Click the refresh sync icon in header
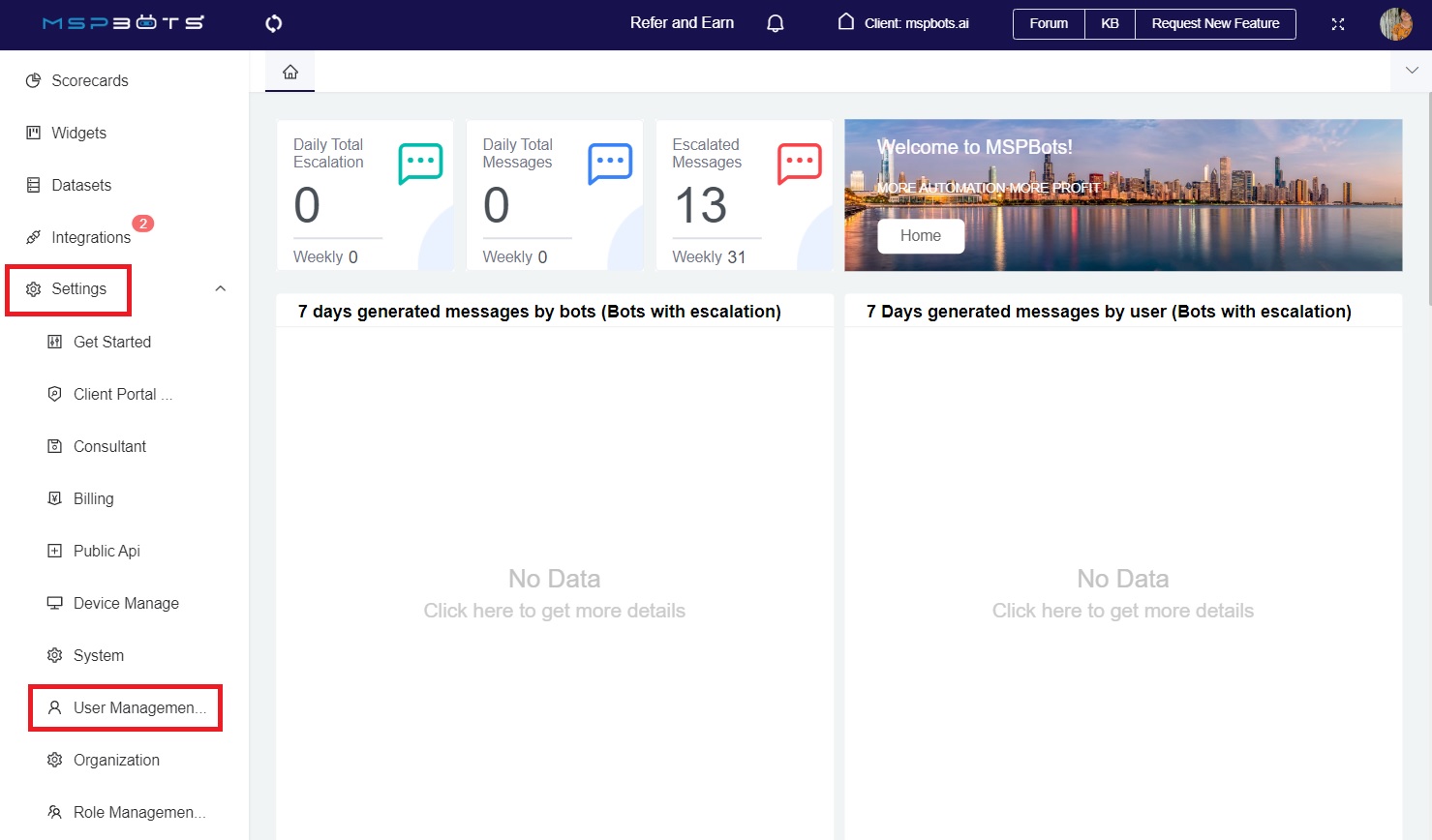Viewport: 1432px width, 840px height. 274,23
